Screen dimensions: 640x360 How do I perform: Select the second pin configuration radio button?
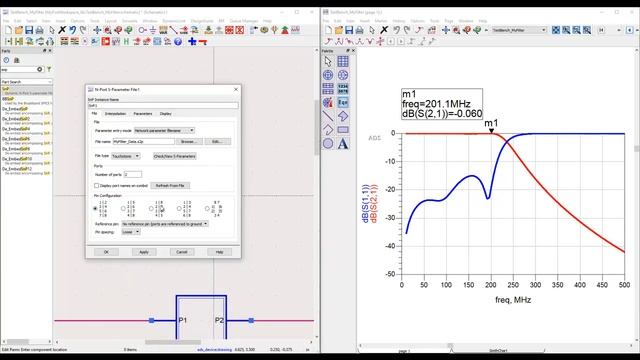[x=123, y=209]
